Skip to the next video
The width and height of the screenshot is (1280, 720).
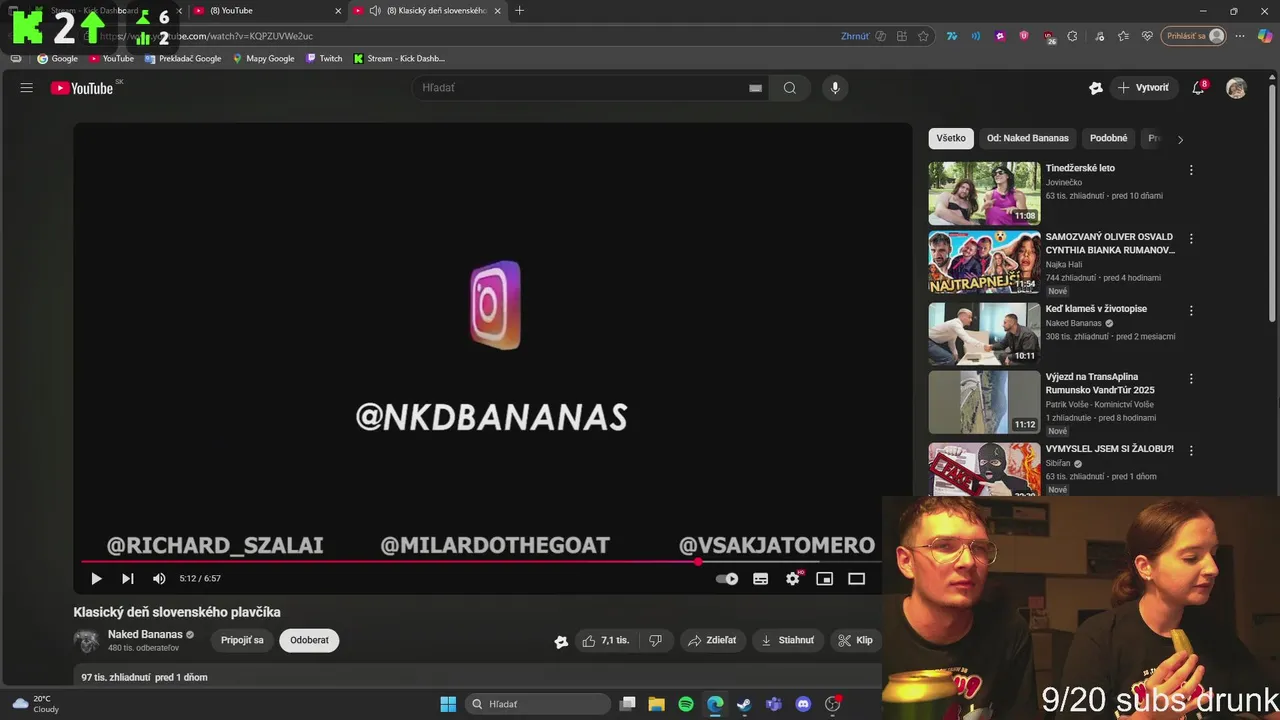[x=128, y=578]
